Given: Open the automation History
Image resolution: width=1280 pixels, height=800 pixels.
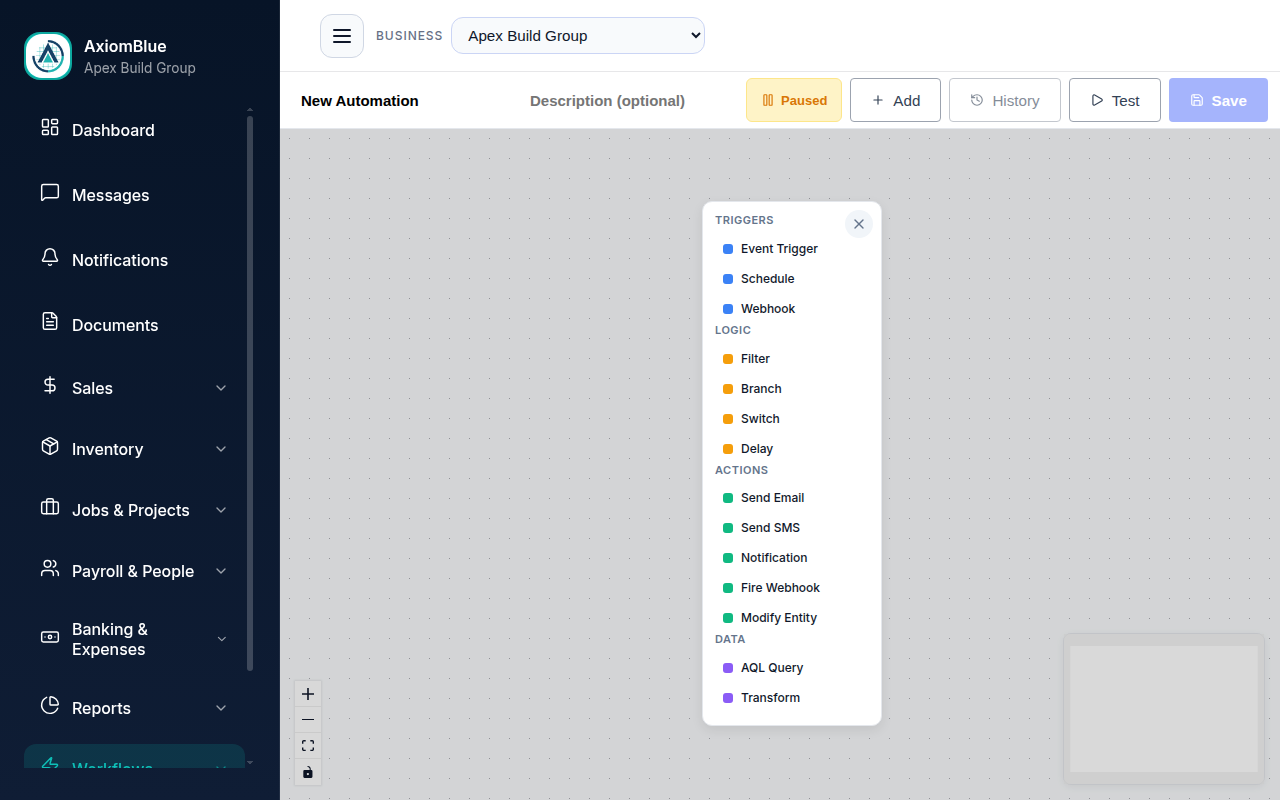Looking at the screenshot, I should [1005, 100].
